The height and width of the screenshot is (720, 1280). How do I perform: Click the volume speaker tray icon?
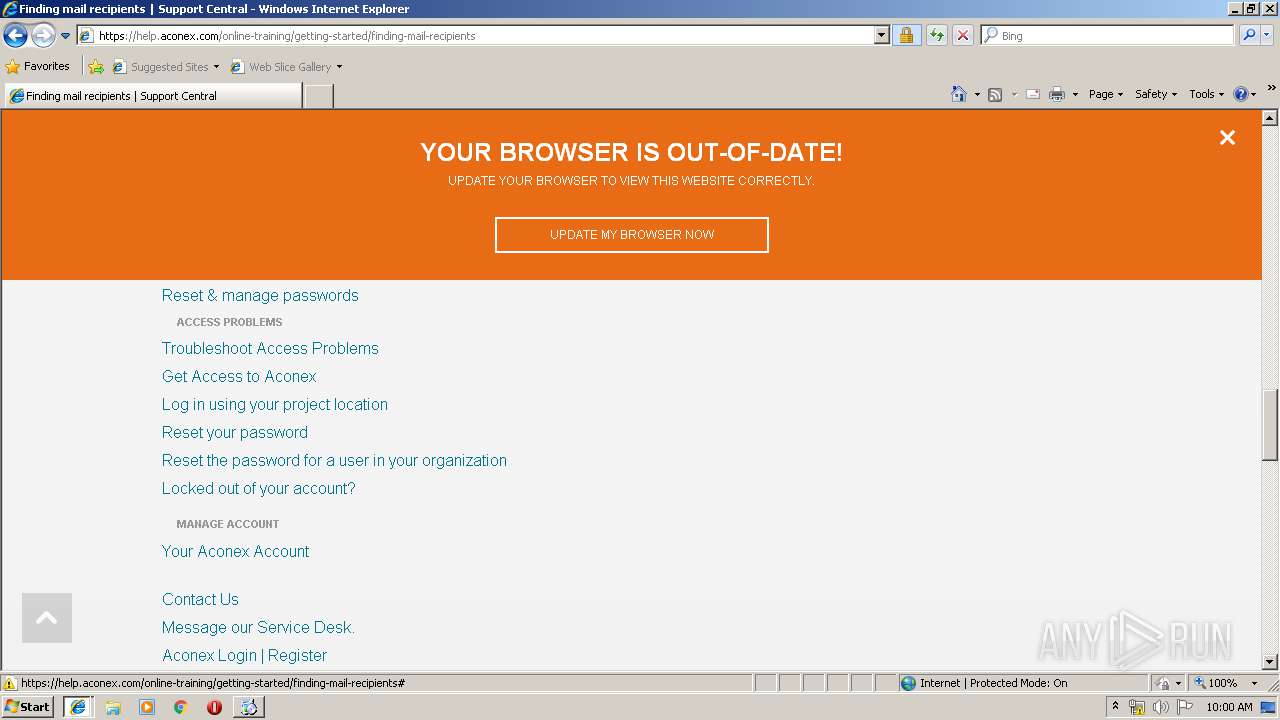point(1161,707)
